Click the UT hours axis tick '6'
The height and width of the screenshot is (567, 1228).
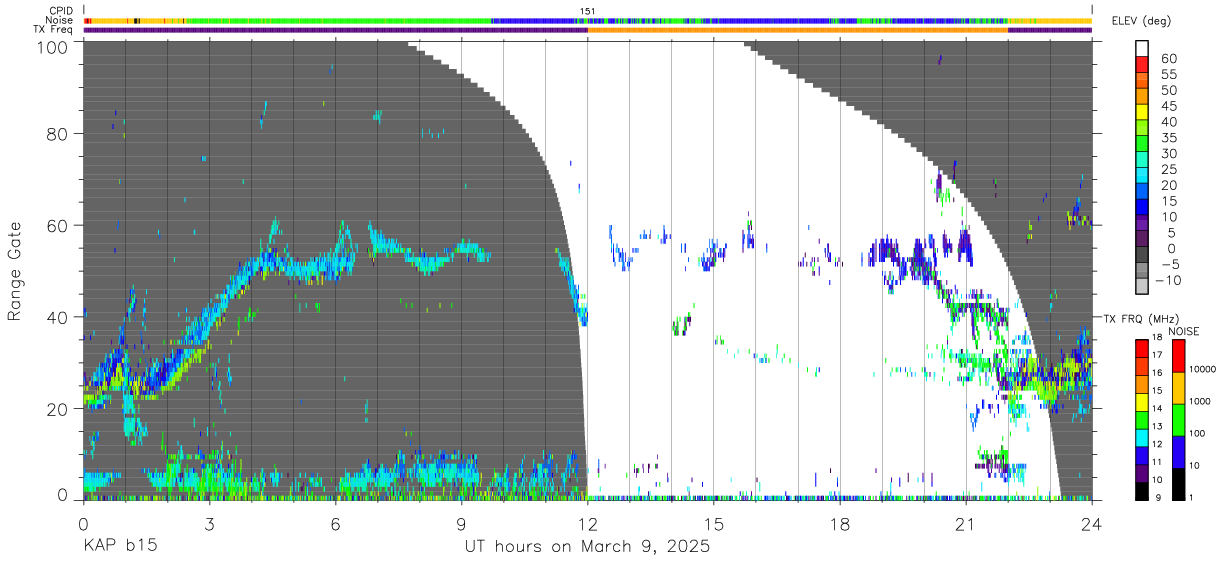[x=335, y=523]
